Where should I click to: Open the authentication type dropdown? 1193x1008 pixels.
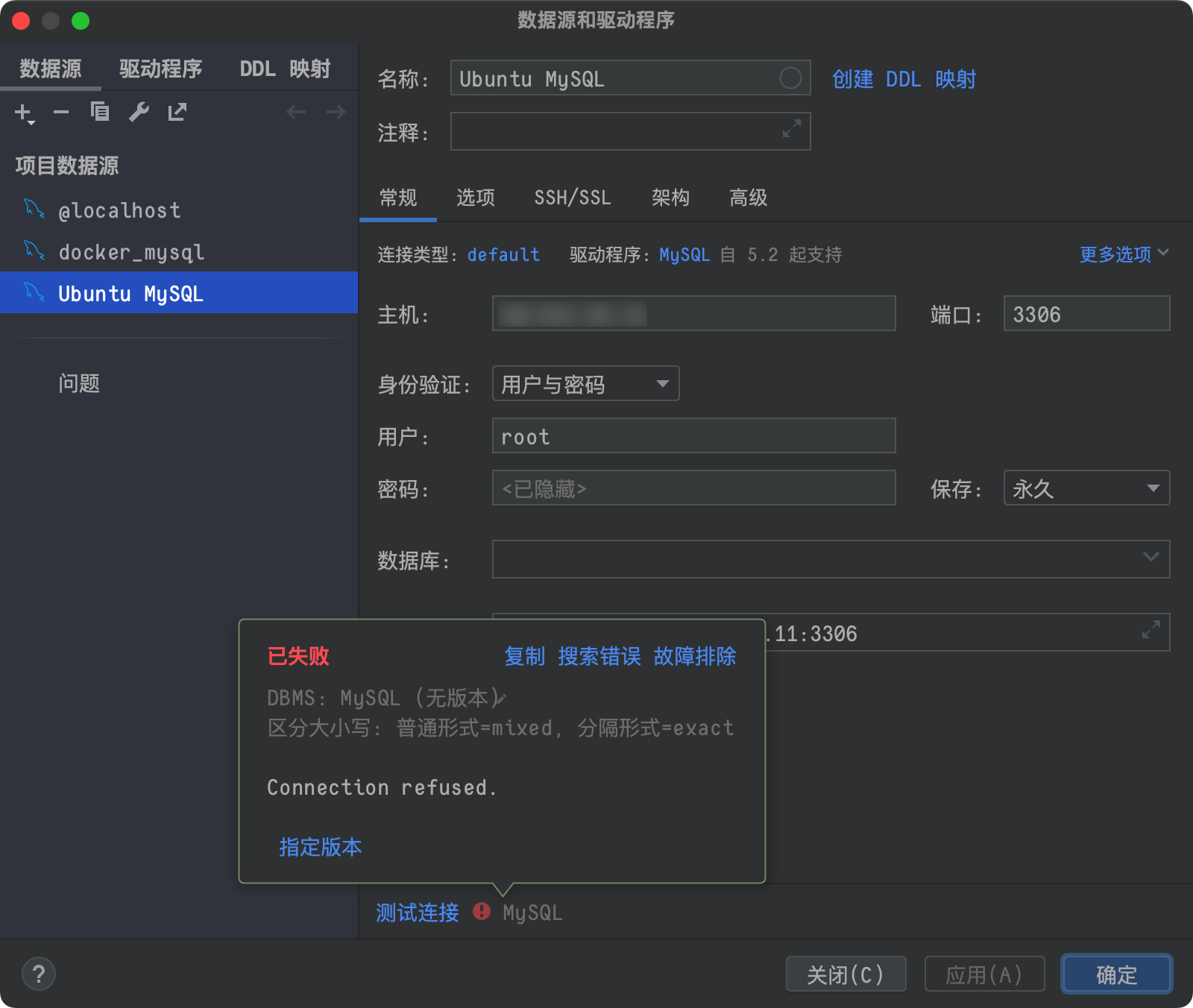point(585,384)
